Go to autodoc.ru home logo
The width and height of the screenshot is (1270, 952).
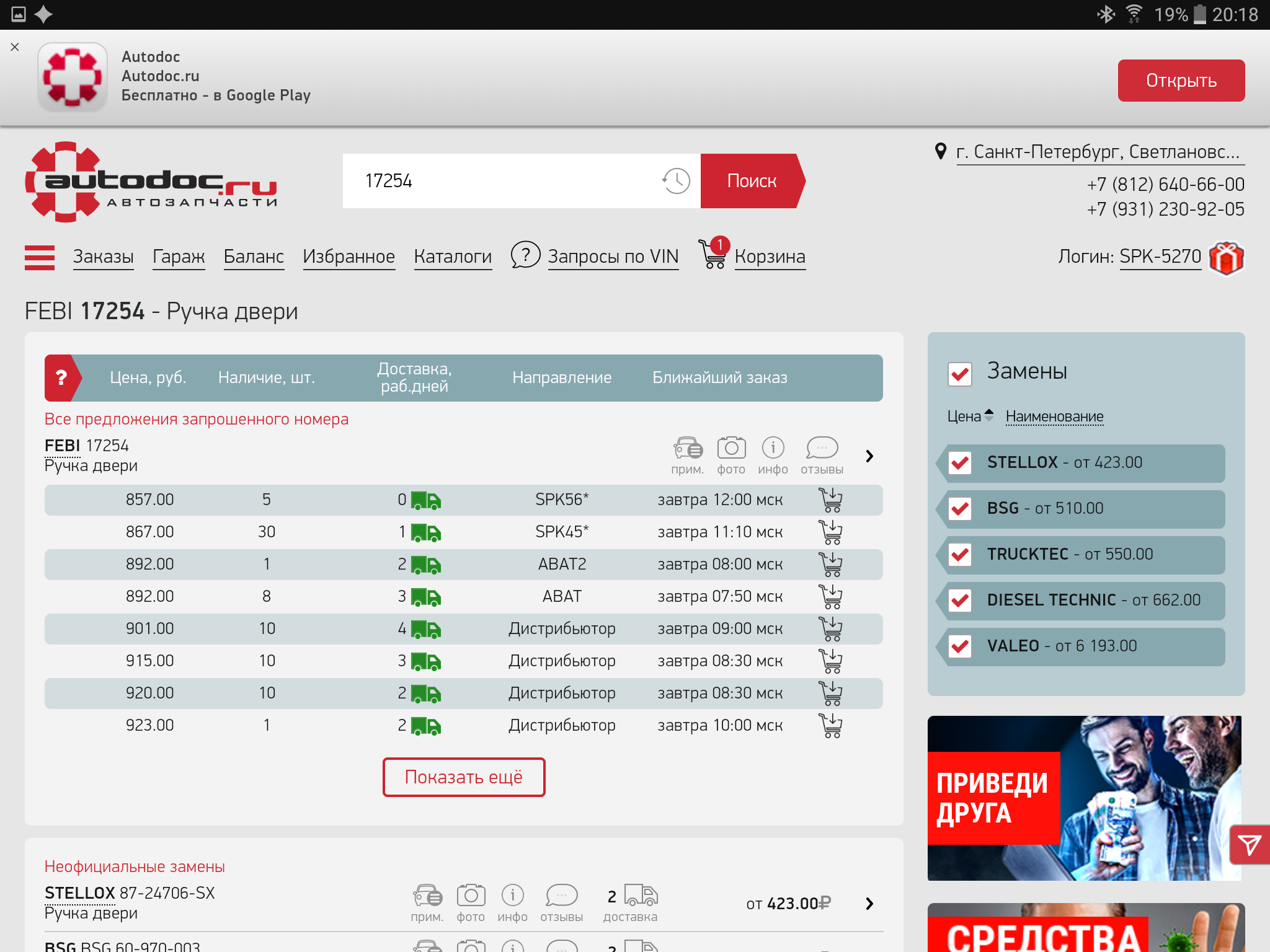tap(151, 182)
